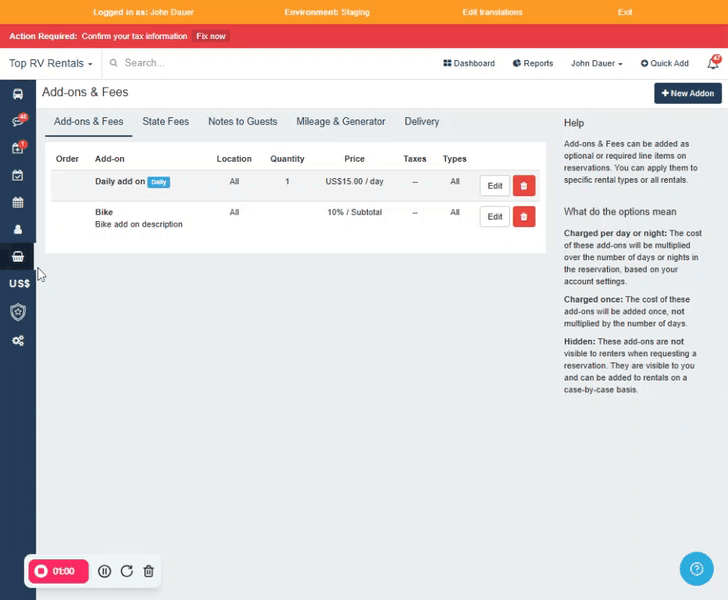Edit the Bike add-on
This screenshot has width=728, height=600.
(494, 216)
